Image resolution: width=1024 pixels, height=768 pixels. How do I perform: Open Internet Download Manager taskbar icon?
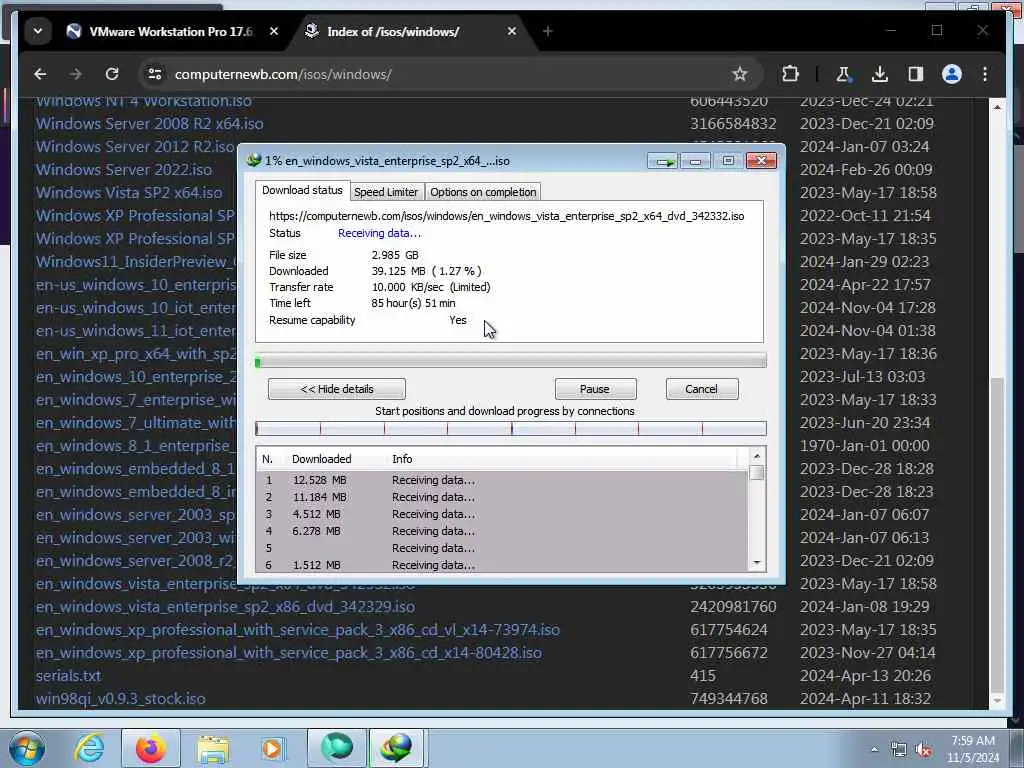point(397,748)
